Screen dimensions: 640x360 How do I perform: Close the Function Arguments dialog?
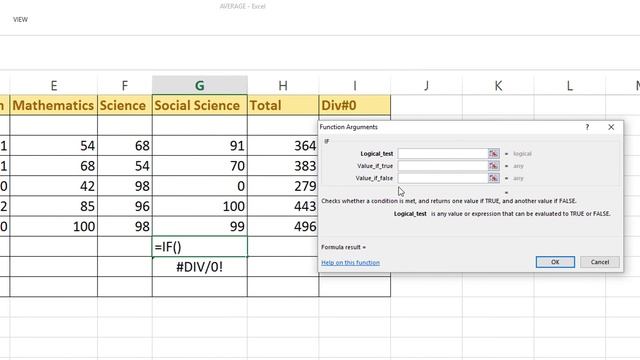[611, 127]
